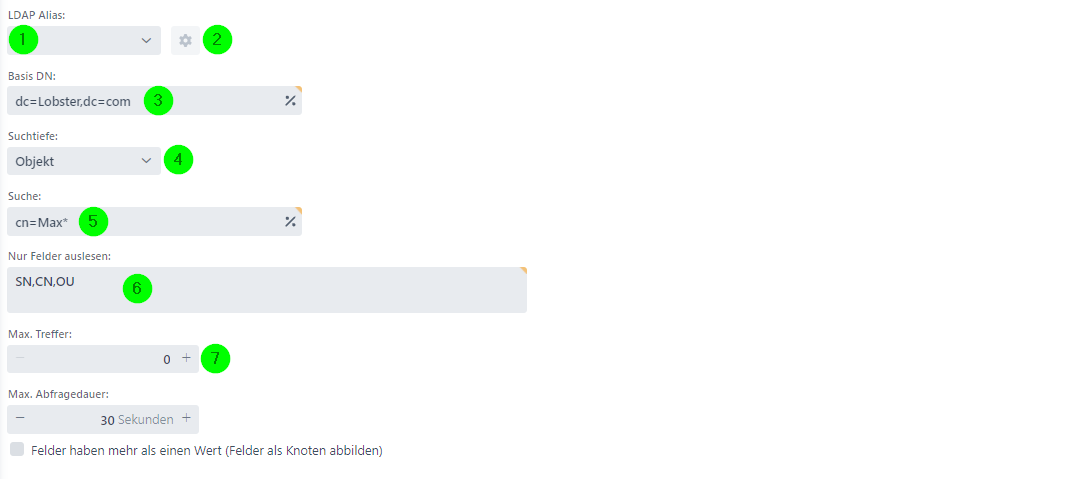The height and width of the screenshot is (479, 1074).
Task: Click the orange corner marker on Suche field
Action: point(298,210)
